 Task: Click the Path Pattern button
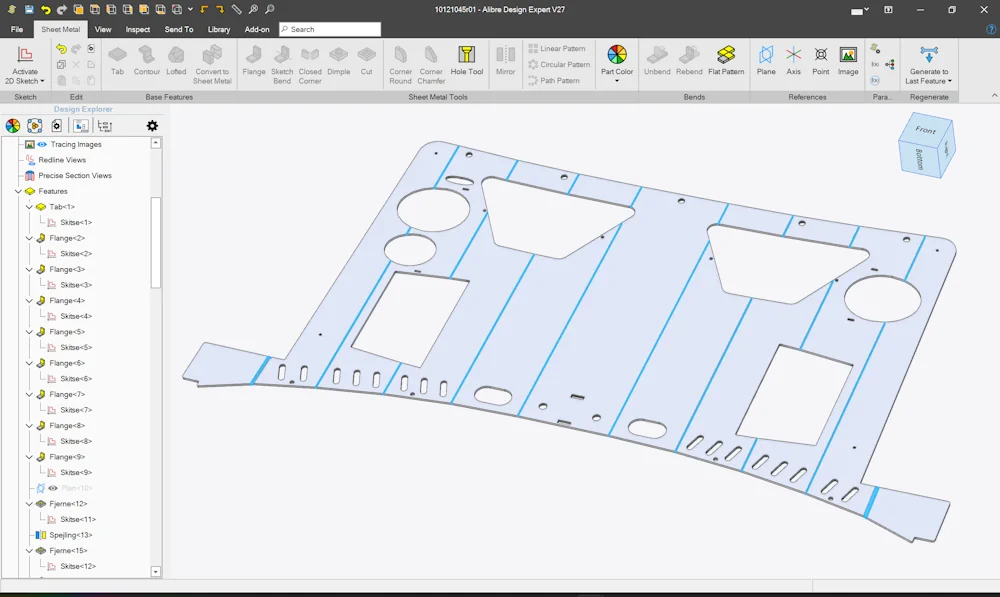(554, 80)
